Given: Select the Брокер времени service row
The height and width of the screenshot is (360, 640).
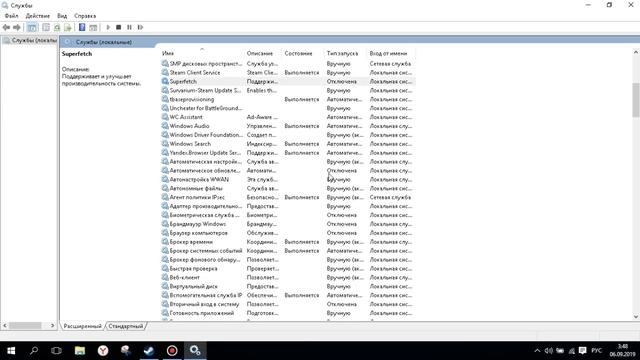Looking at the screenshot, I should pyautogui.click(x=288, y=242).
